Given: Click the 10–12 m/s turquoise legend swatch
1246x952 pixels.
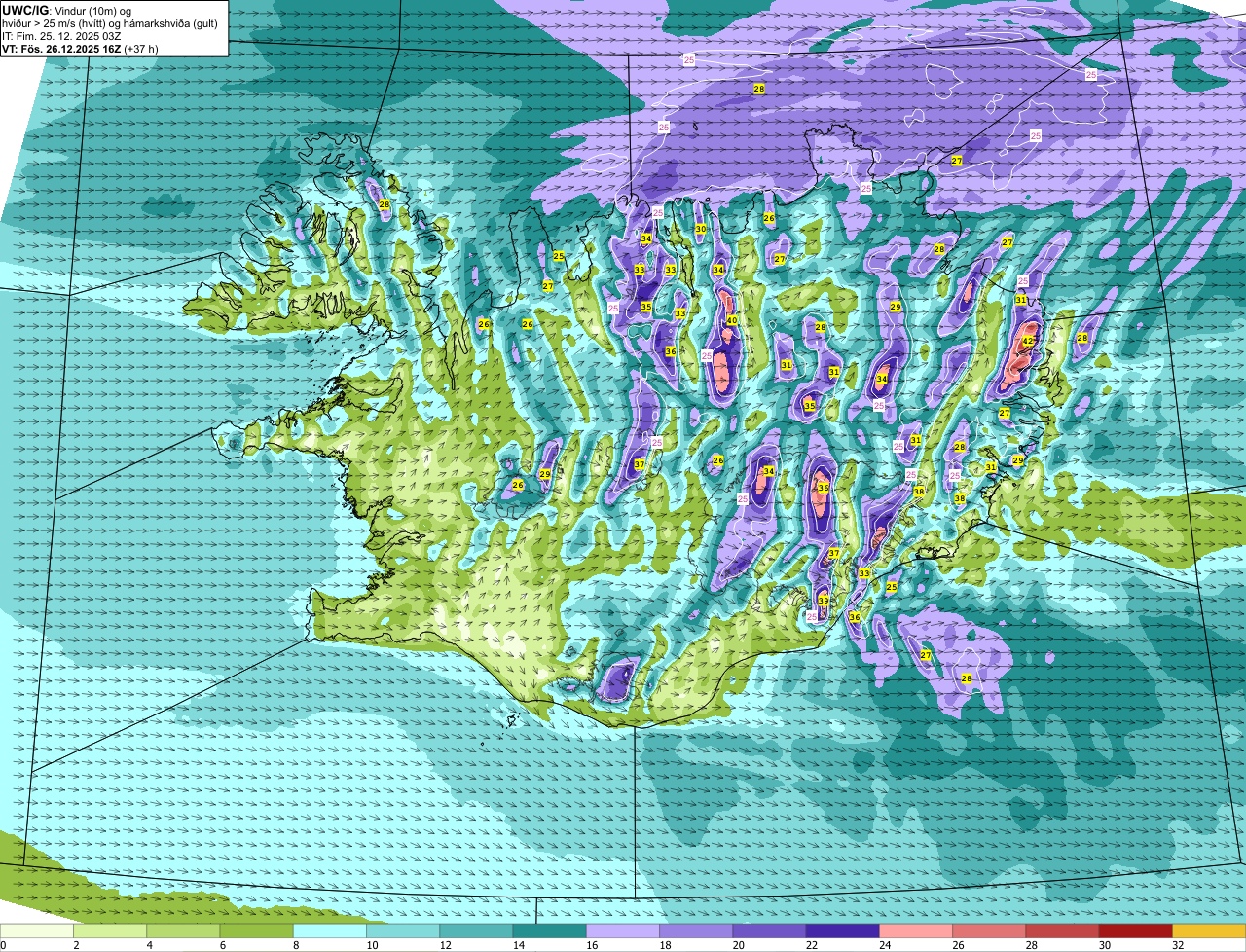Looking at the screenshot, I should [403, 932].
